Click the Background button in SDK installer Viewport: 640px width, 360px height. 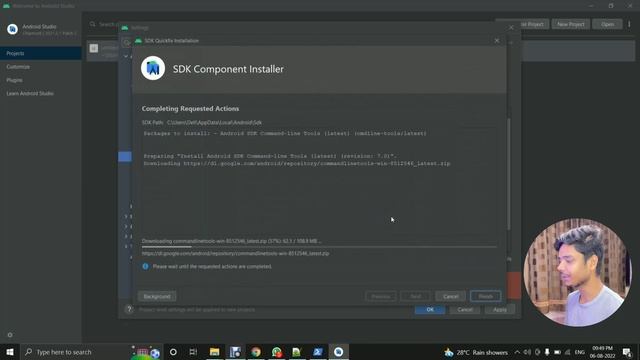pyautogui.click(x=157, y=296)
